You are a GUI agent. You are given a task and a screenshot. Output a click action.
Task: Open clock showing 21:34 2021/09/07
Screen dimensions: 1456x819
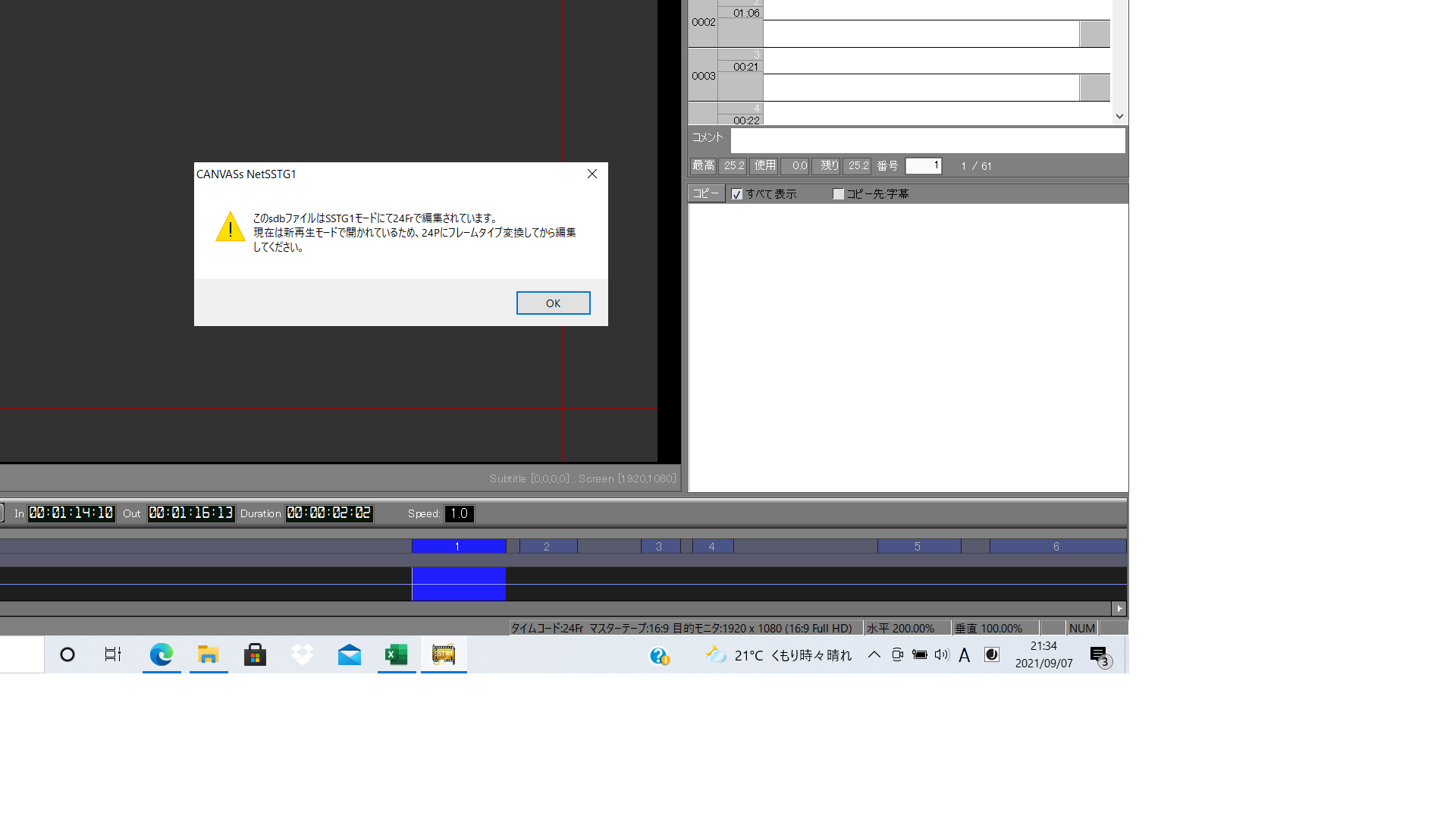[1044, 655]
